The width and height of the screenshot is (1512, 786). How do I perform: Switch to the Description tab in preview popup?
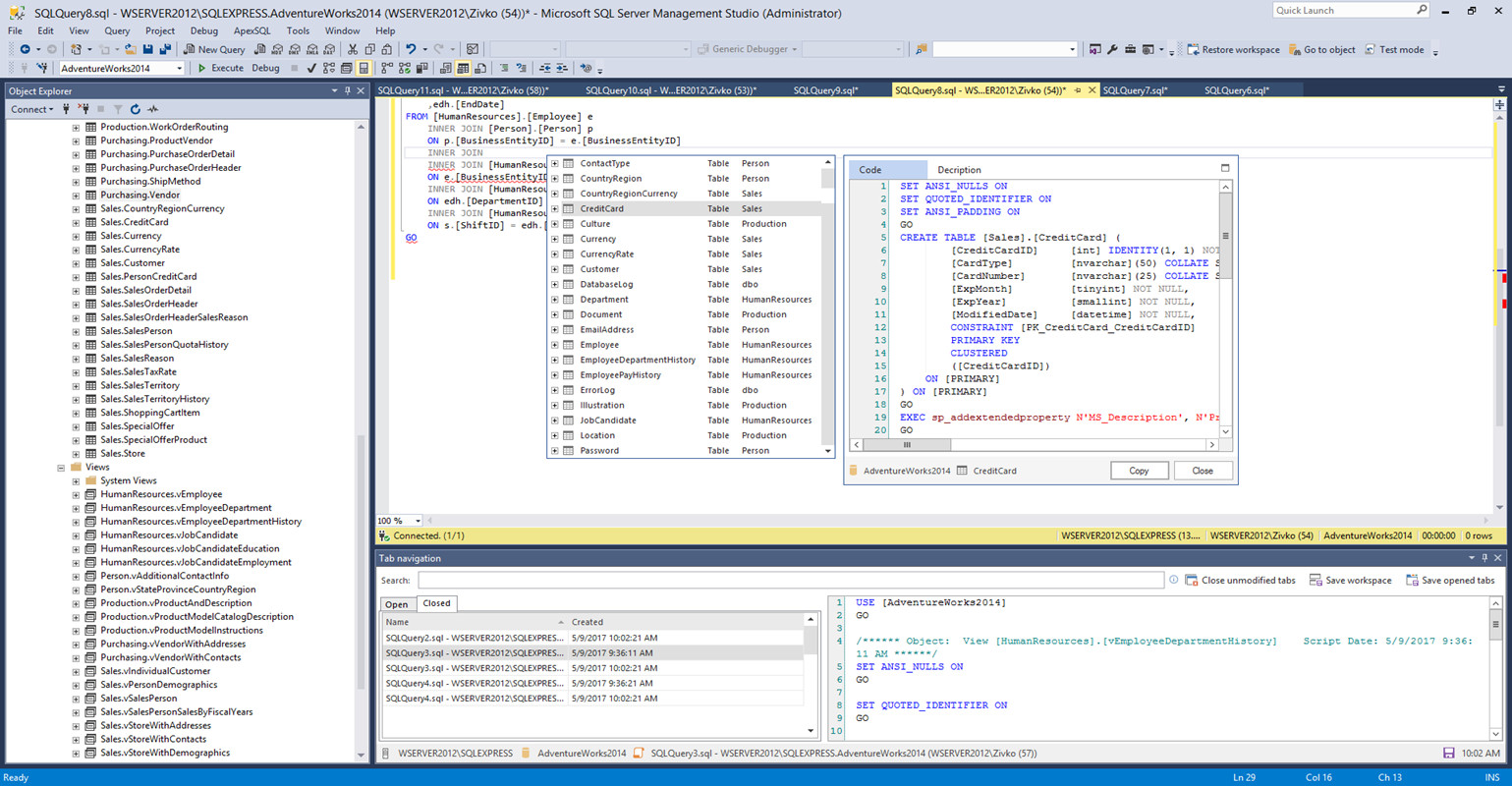coord(959,170)
